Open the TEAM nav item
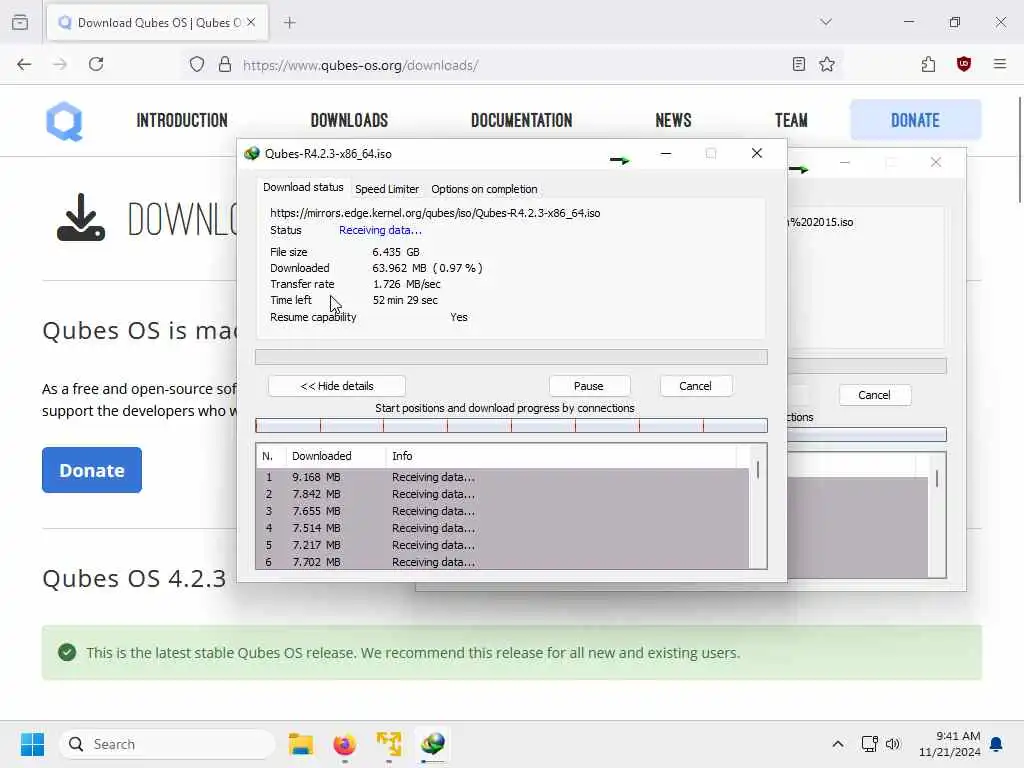 pos(791,120)
